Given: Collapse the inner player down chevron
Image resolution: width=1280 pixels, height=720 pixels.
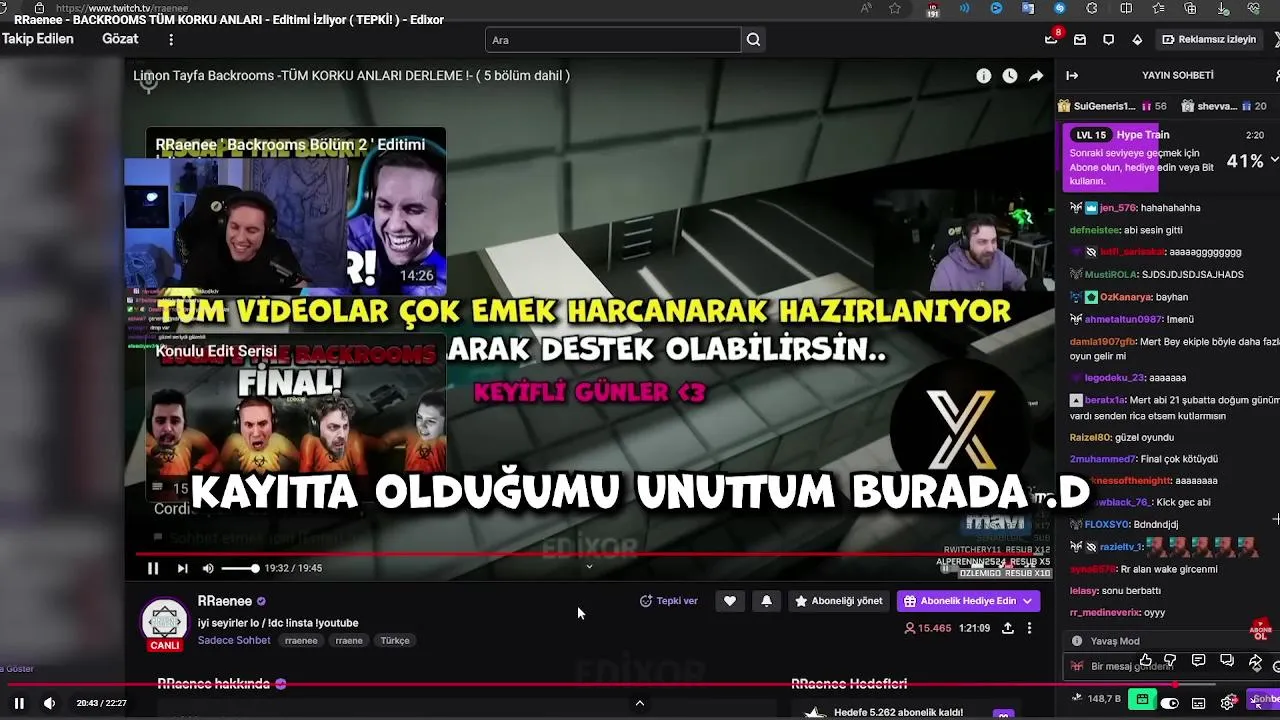Looking at the screenshot, I should 589,567.
